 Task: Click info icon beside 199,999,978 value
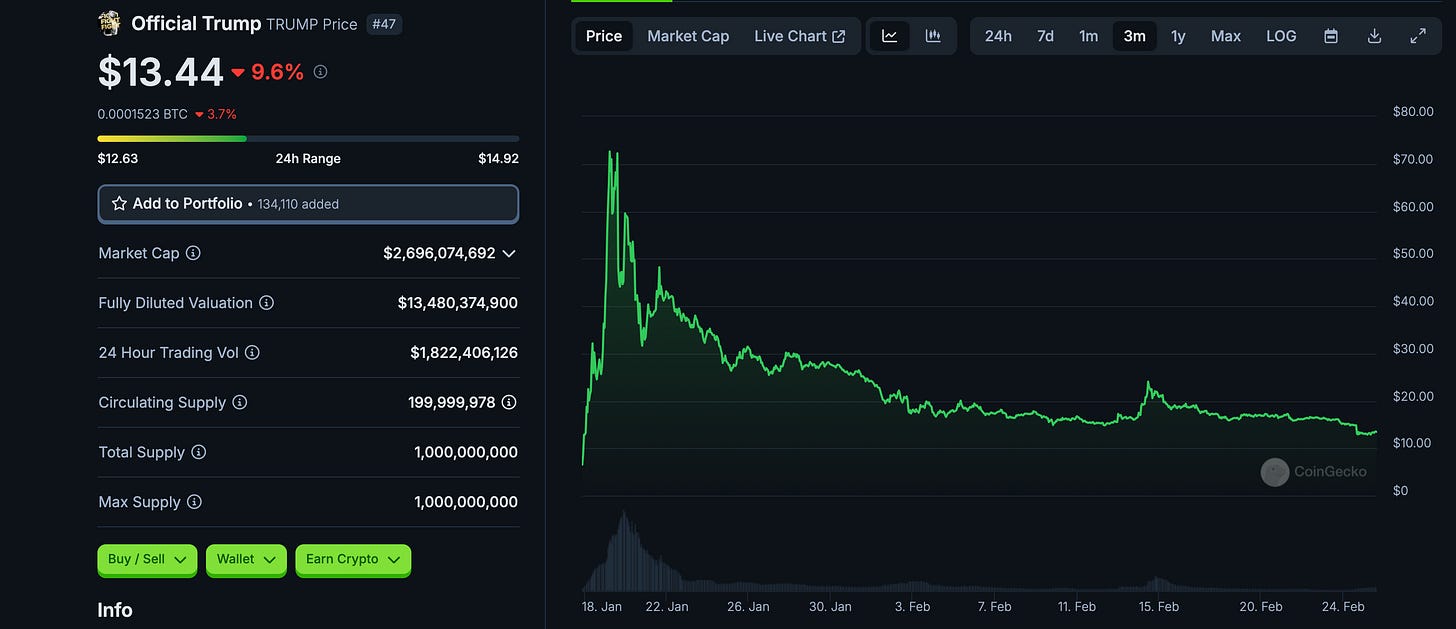click(x=509, y=402)
